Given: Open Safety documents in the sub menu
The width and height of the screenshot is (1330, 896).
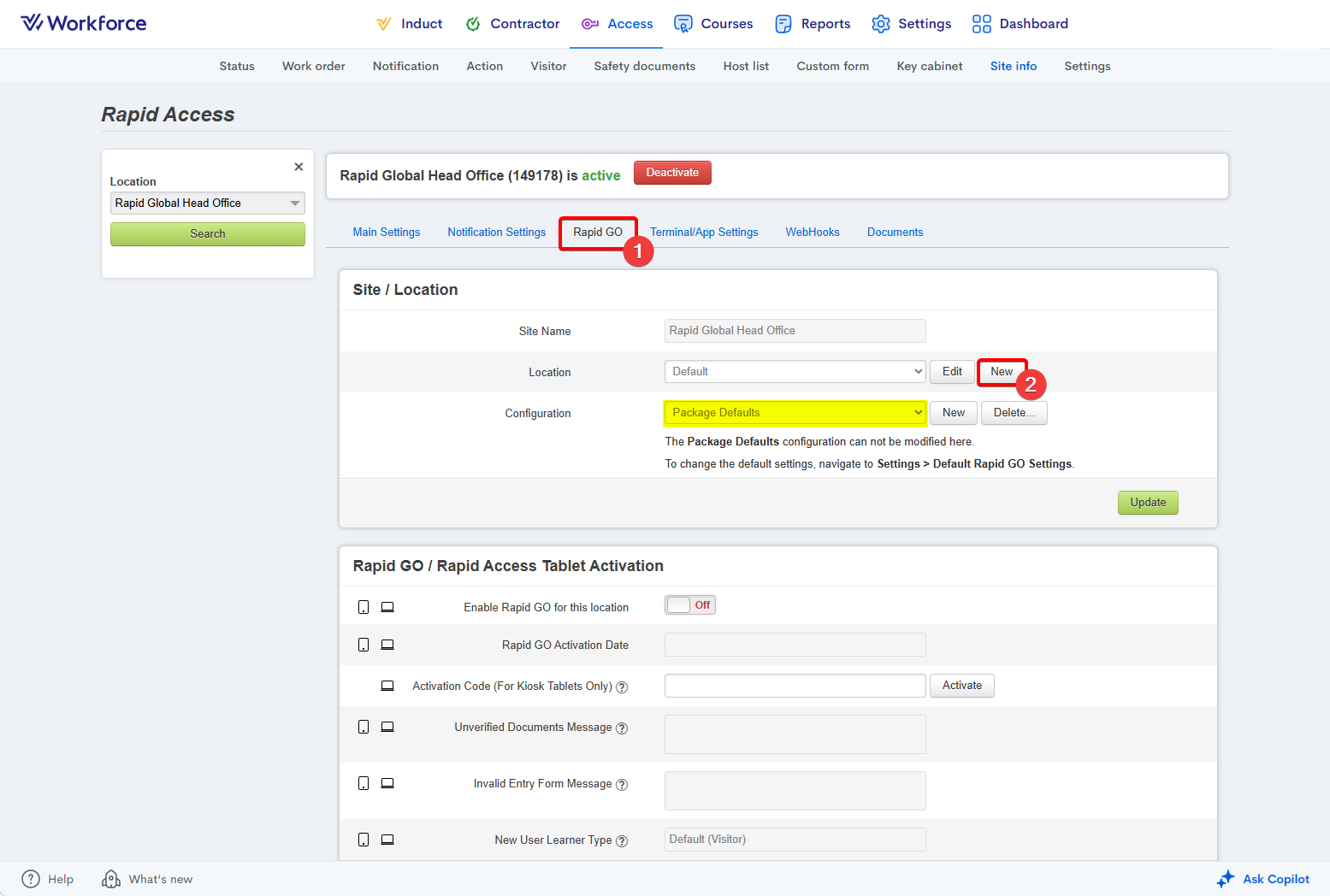Looking at the screenshot, I should [x=645, y=66].
